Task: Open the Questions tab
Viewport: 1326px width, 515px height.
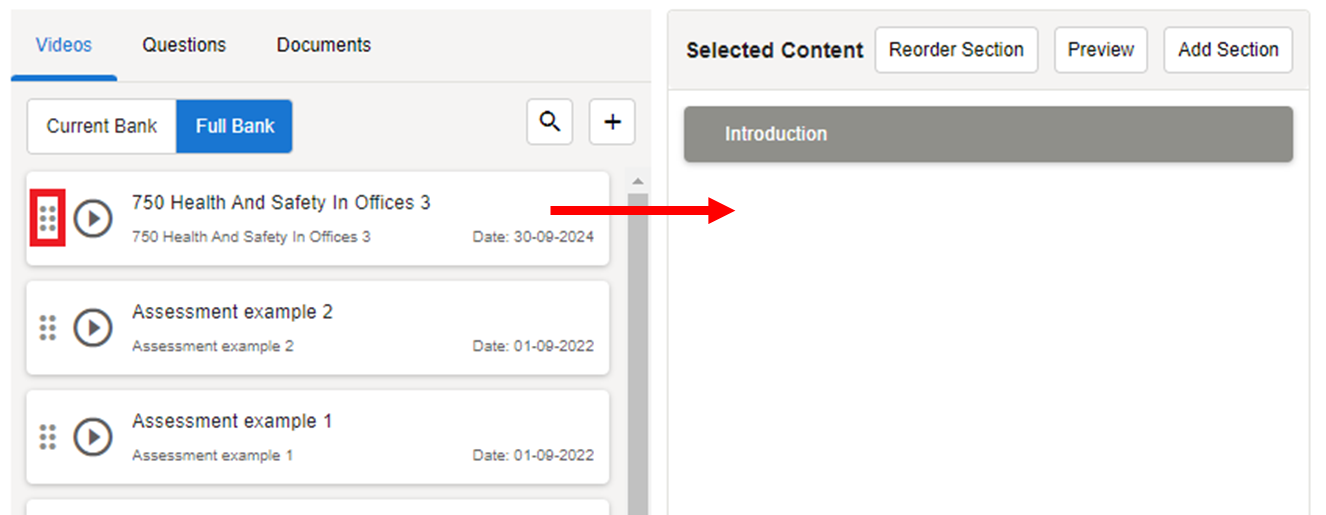Action: tap(184, 45)
